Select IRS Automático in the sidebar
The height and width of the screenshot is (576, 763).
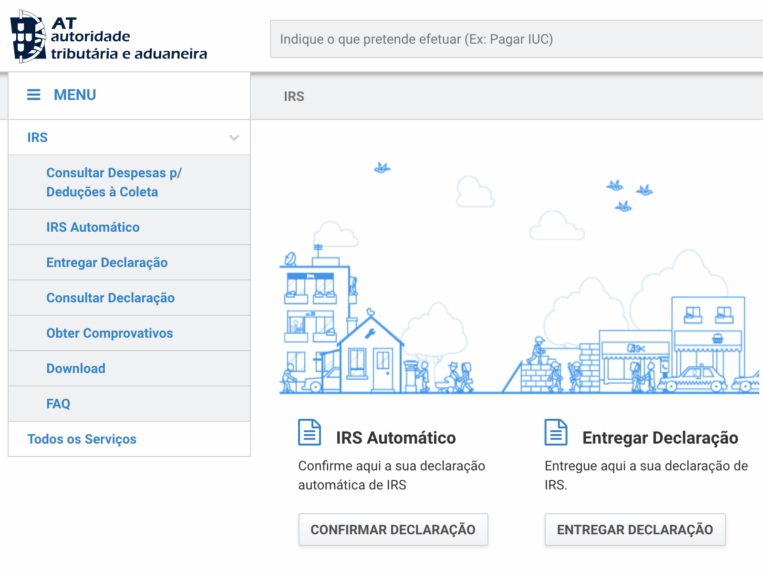pyautogui.click(x=93, y=227)
